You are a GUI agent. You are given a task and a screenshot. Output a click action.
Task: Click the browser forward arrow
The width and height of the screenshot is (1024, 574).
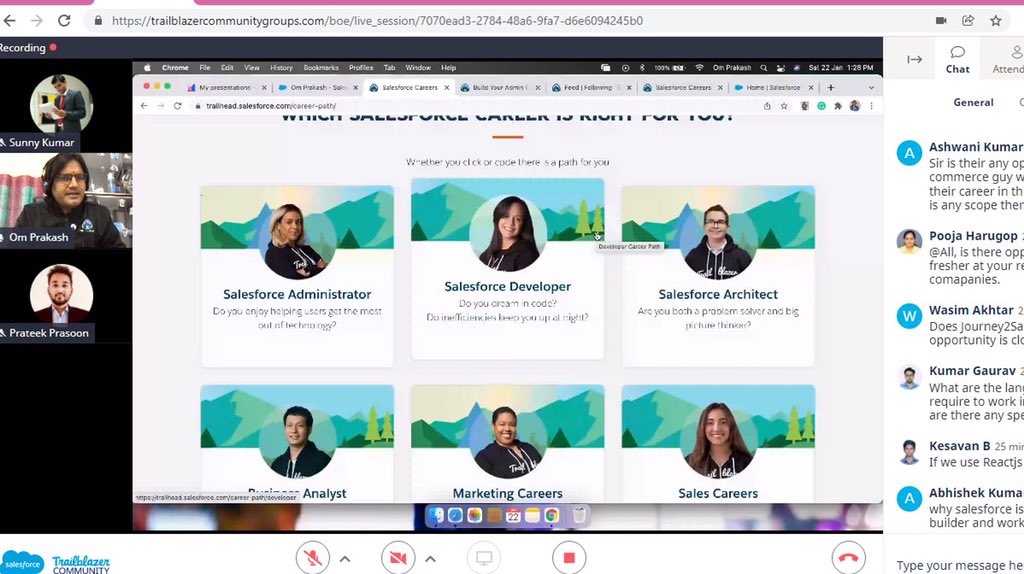[x=37, y=21]
